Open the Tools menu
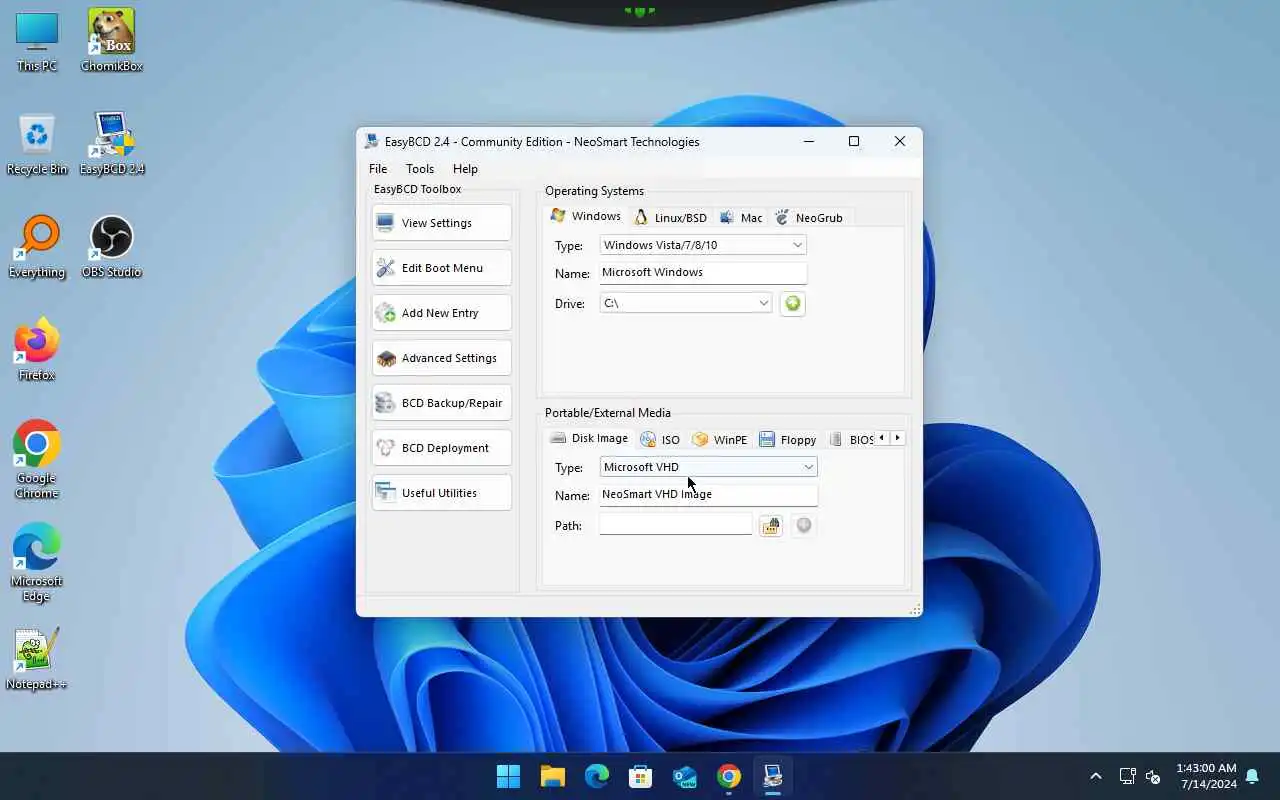The height and width of the screenshot is (800, 1280). pyautogui.click(x=420, y=169)
